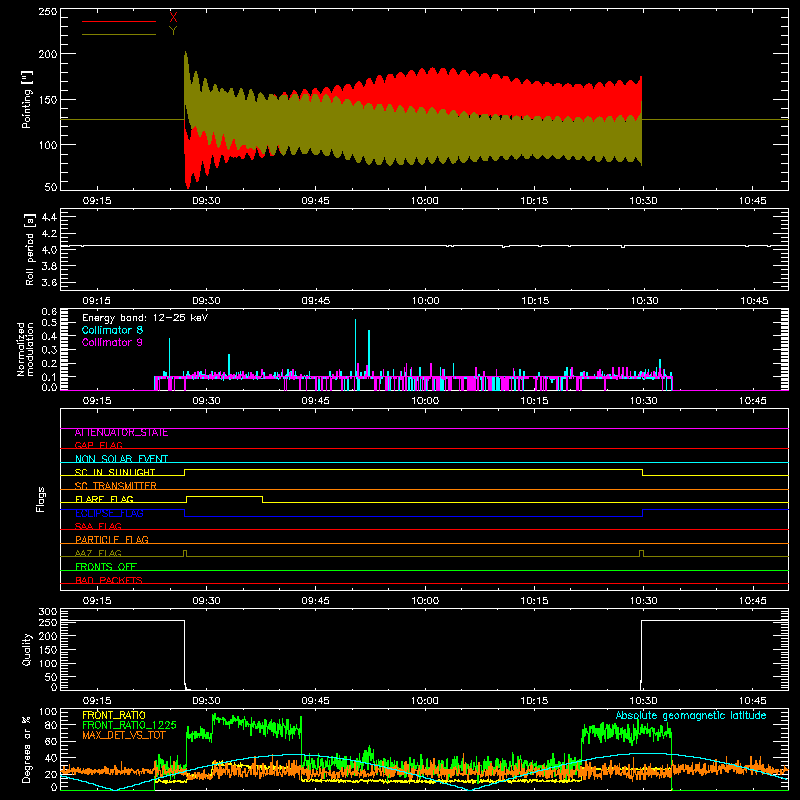This screenshot has width=800, height=800.
Task: Select the olive Y legend label
Action: 173,30
